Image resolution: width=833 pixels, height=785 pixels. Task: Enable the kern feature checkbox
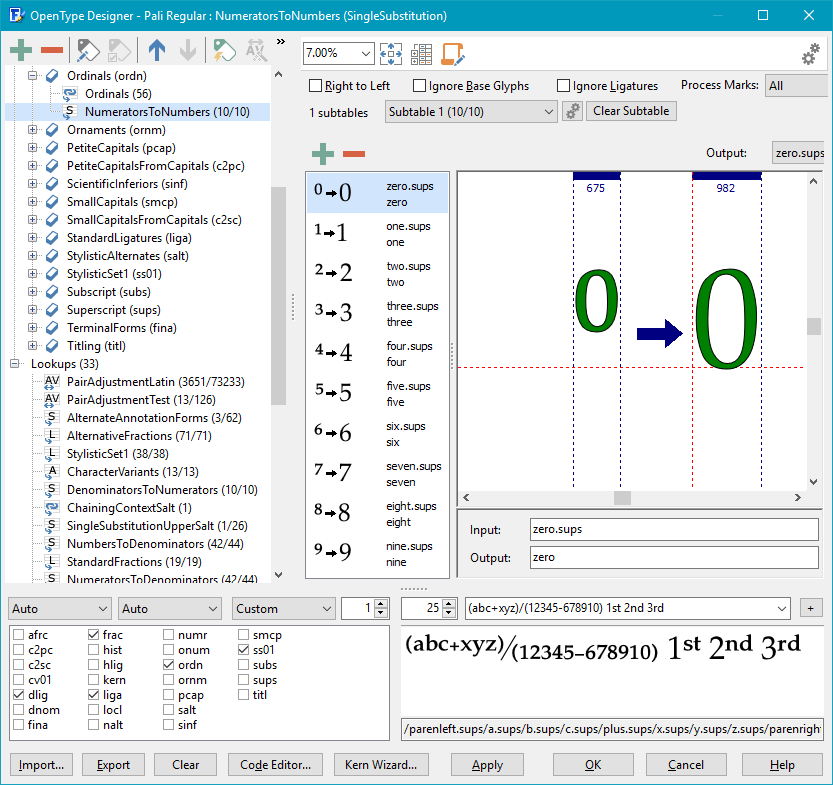(x=94, y=680)
